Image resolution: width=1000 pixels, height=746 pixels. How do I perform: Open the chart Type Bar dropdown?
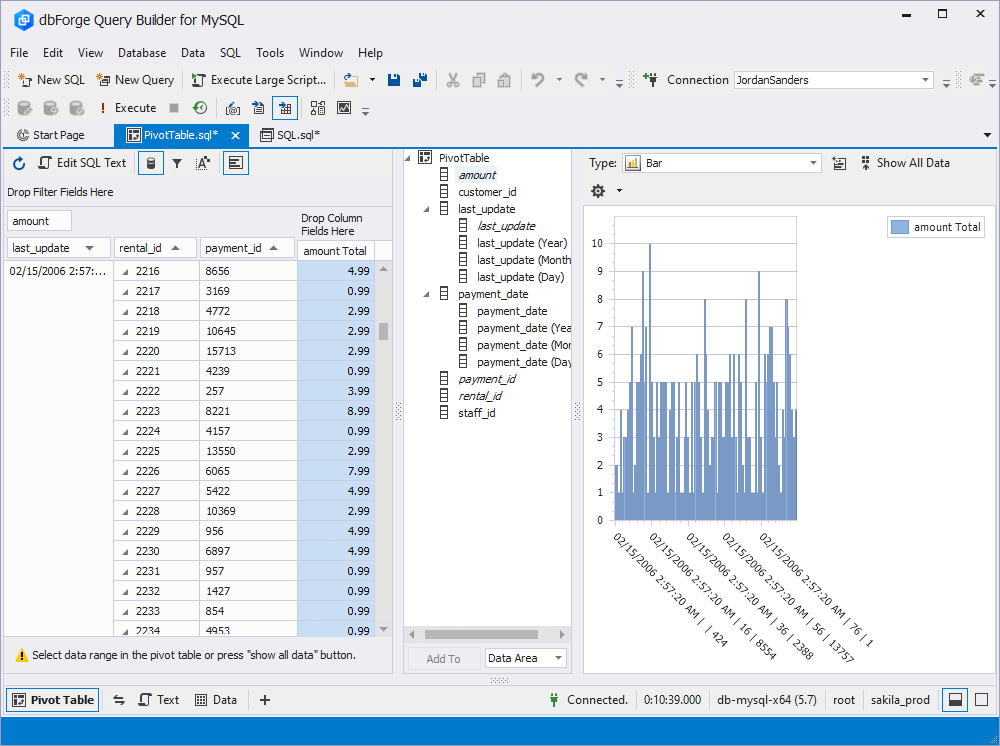[813, 163]
